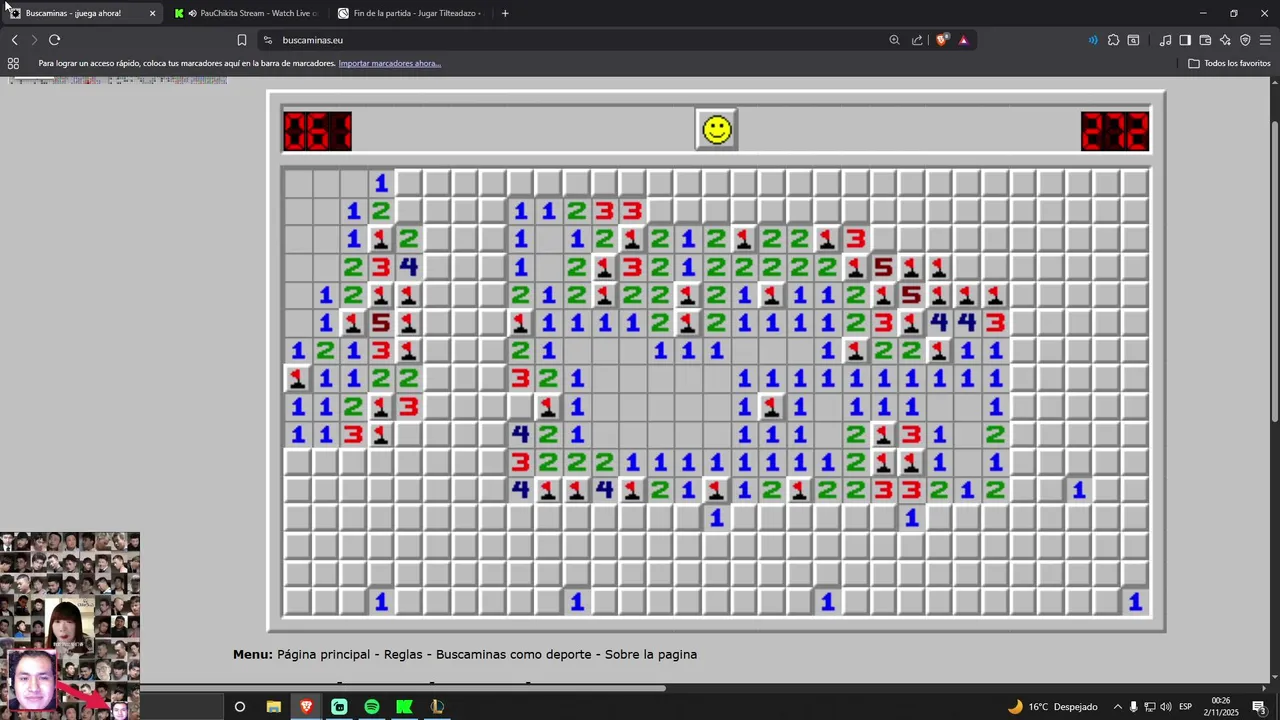Click the red mine counter display

(x=317, y=131)
